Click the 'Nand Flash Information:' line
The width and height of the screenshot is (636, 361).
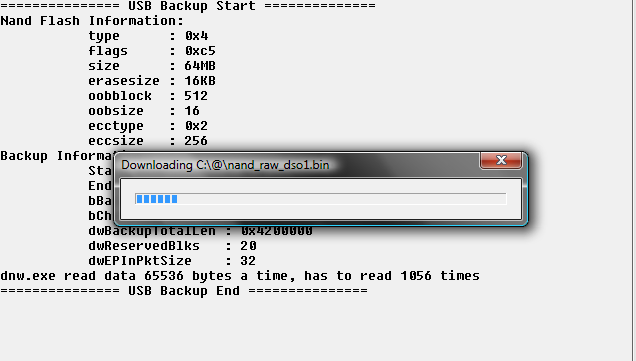(x=92, y=21)
